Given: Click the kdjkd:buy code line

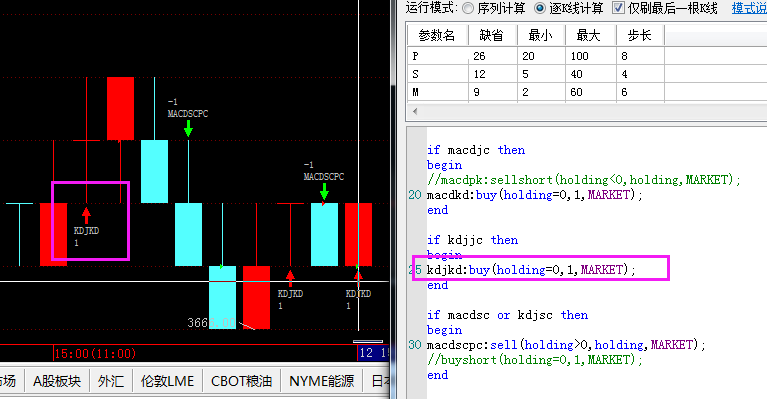Looking at the screenshot, I should click(x=531, y=270).
